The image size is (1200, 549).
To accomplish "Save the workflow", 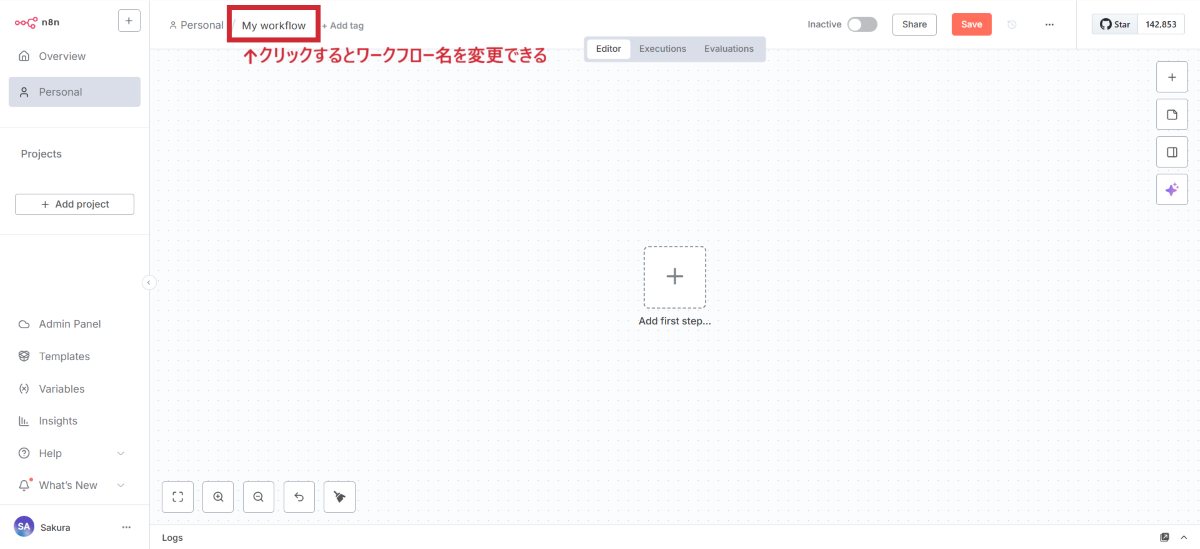I will [971, 24].
